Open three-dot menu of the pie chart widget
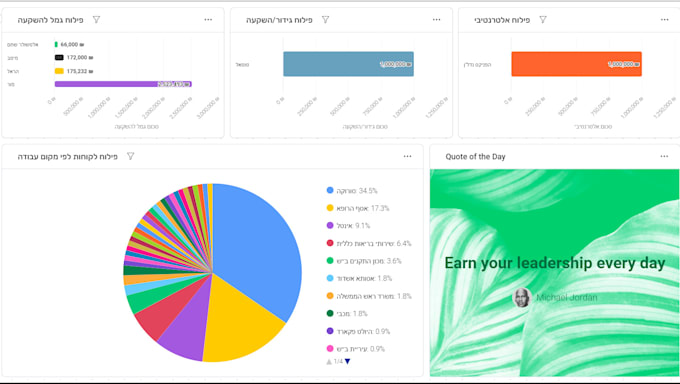The height and width of the screenshot is (384, 680). coord(407,156)
